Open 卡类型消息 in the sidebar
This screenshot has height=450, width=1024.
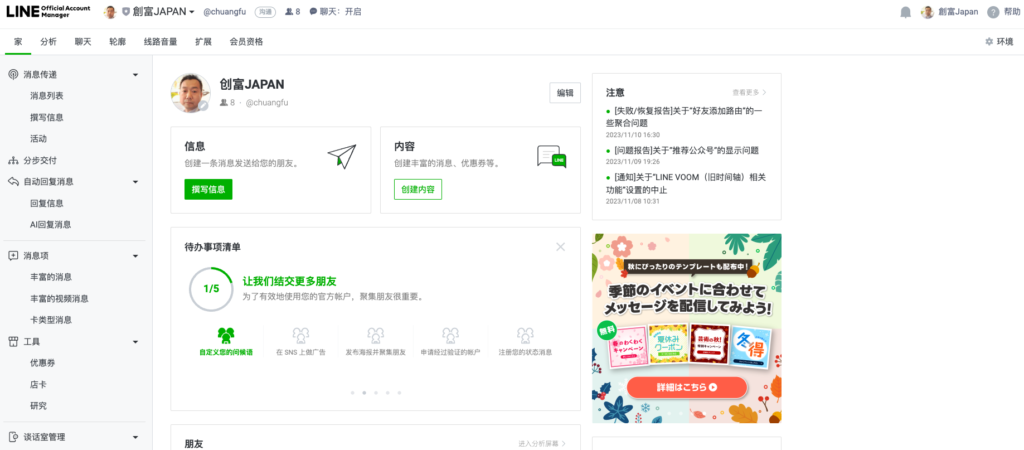click(51, 320)
